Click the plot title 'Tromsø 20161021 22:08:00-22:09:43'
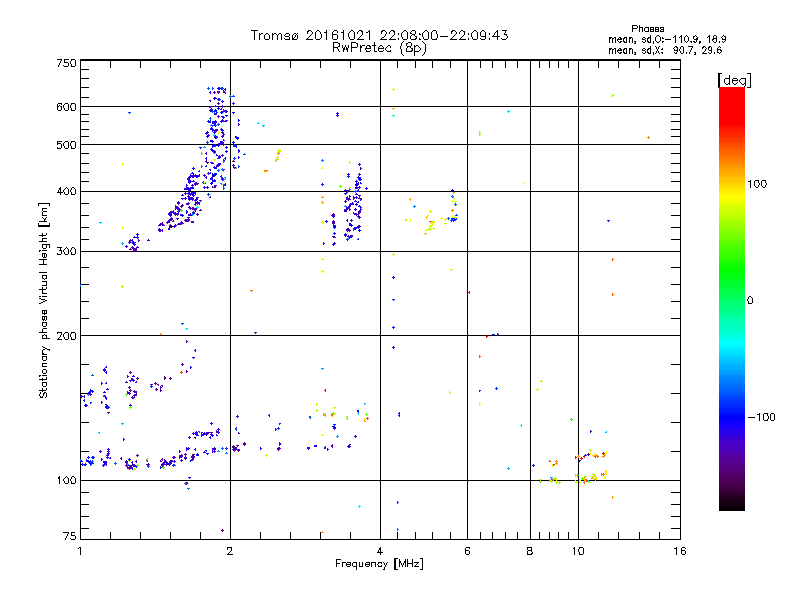Image resolution: width=800 pixels, height=600 pixels. pyautogui.click(x=379, y=35)
